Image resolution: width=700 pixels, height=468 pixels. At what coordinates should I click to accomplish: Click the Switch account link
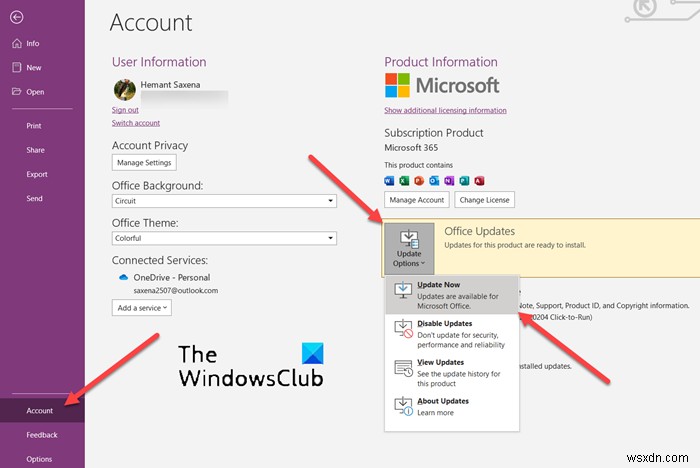pos(136,123)
